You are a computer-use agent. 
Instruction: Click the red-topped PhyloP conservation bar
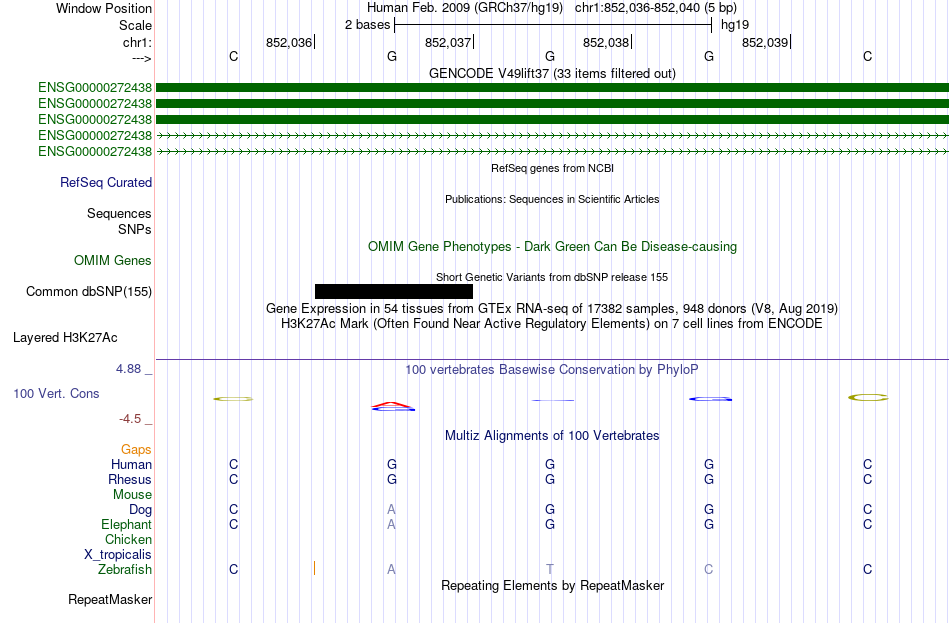coord(393,407)
